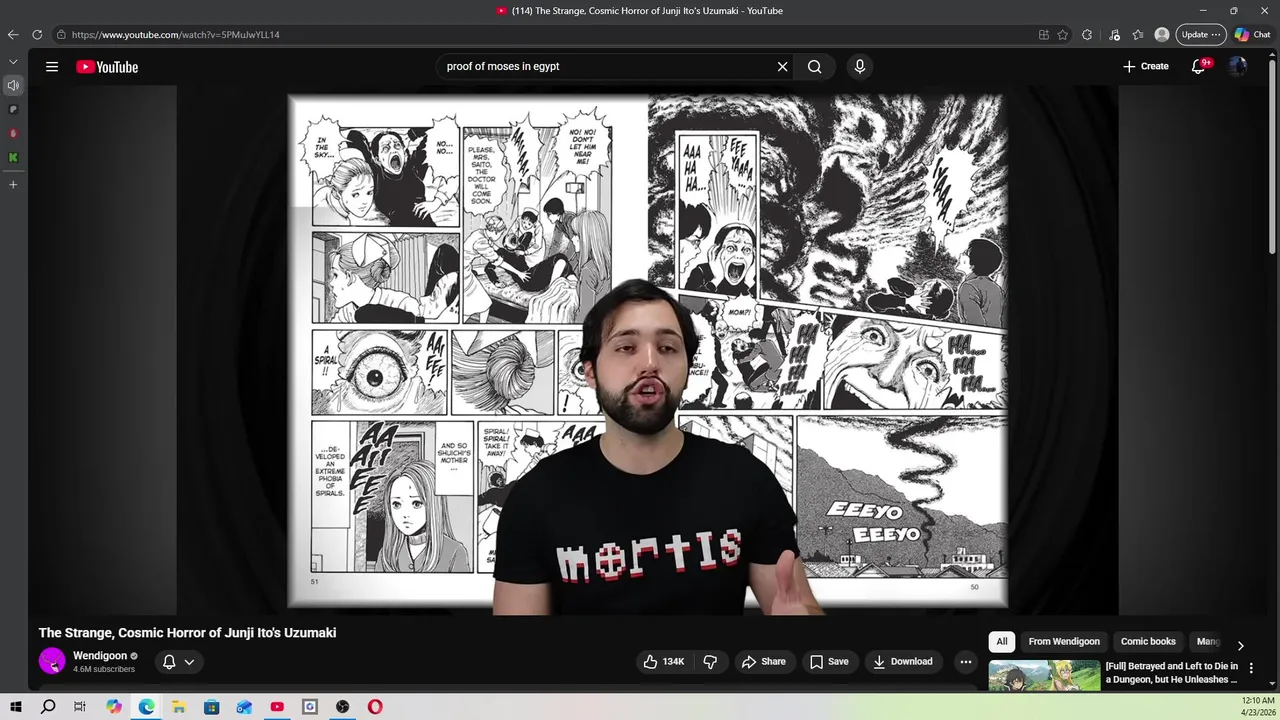Like the video with 134K thumbs up
1280x720 pixels.
click(x=664, y=661)
